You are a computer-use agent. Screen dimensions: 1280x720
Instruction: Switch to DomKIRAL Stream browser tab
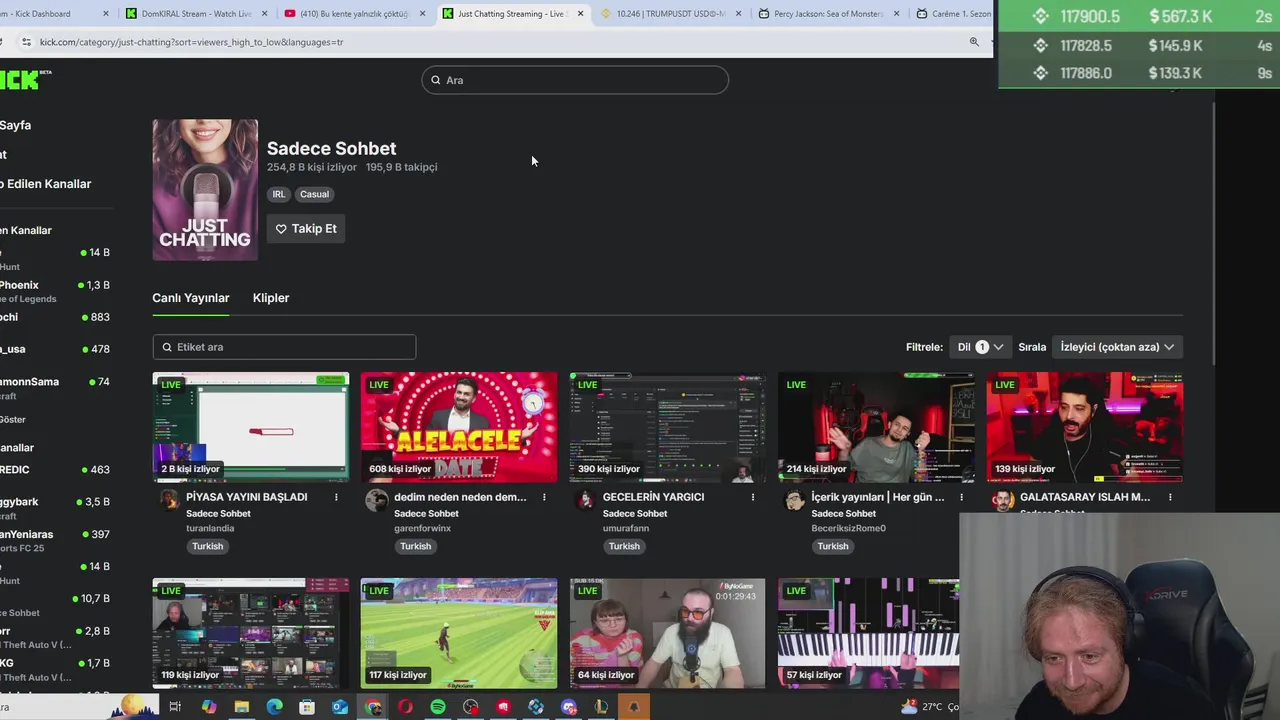(197, 14)
